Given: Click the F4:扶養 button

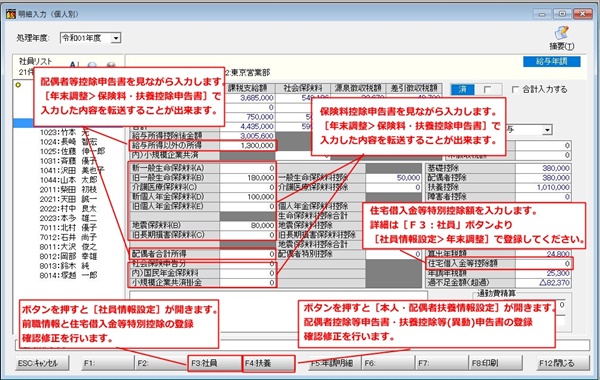Looking at the screenshot, I should point(269,363).
